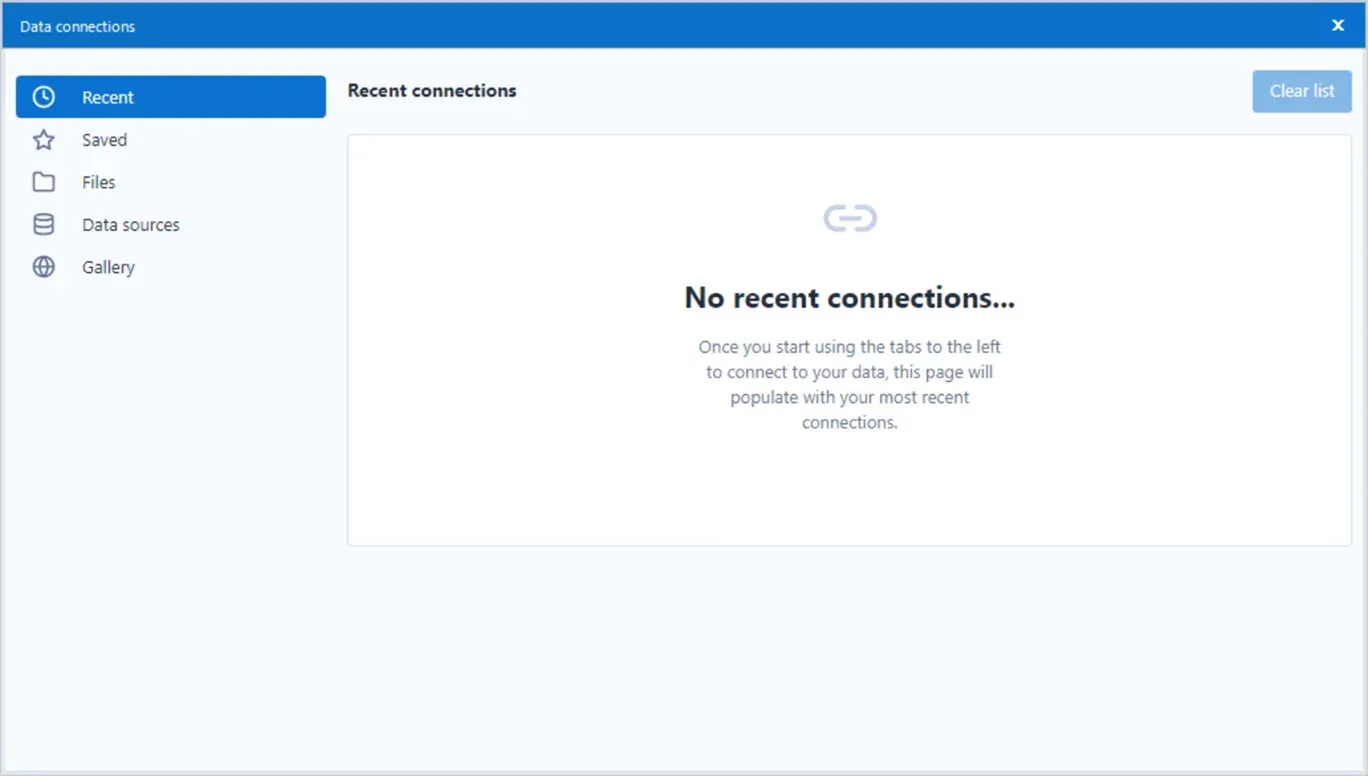
Task: Open the Files tab
Action: click(171, 182)
